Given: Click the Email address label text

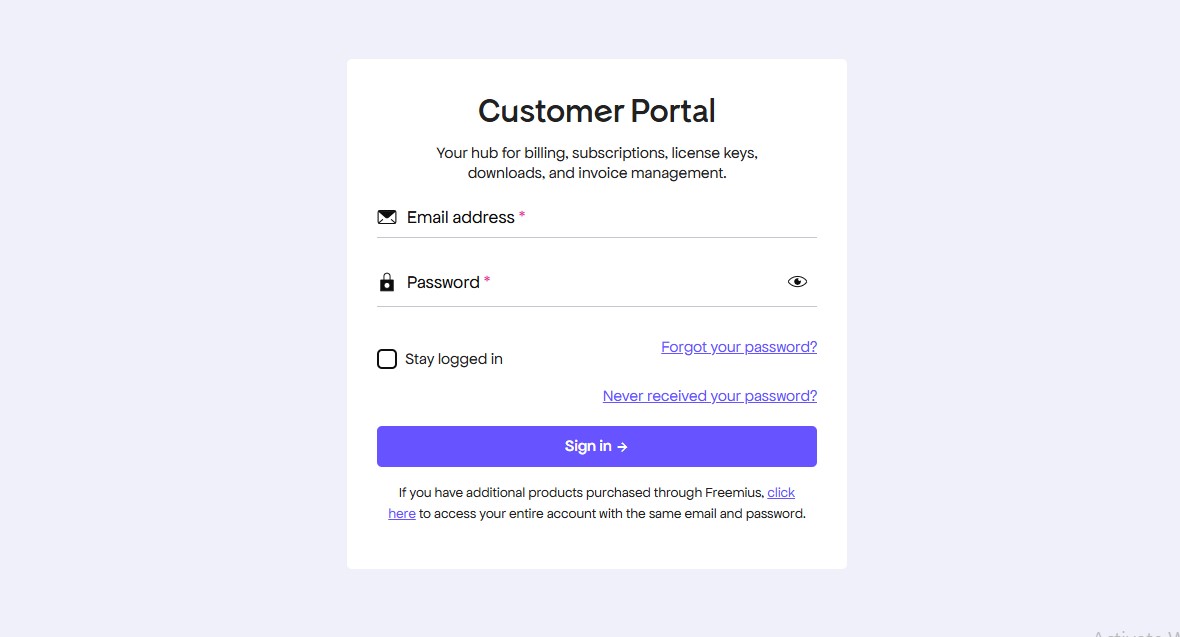Looking at the screenshot, I should pos(460,217).
